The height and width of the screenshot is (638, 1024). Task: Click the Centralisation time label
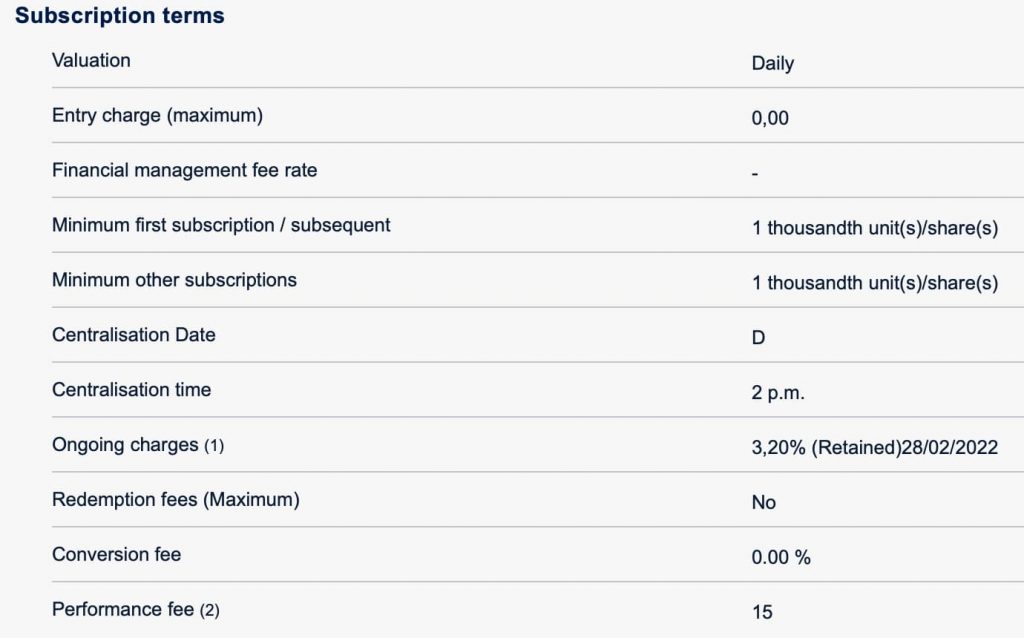pos(131,390)
